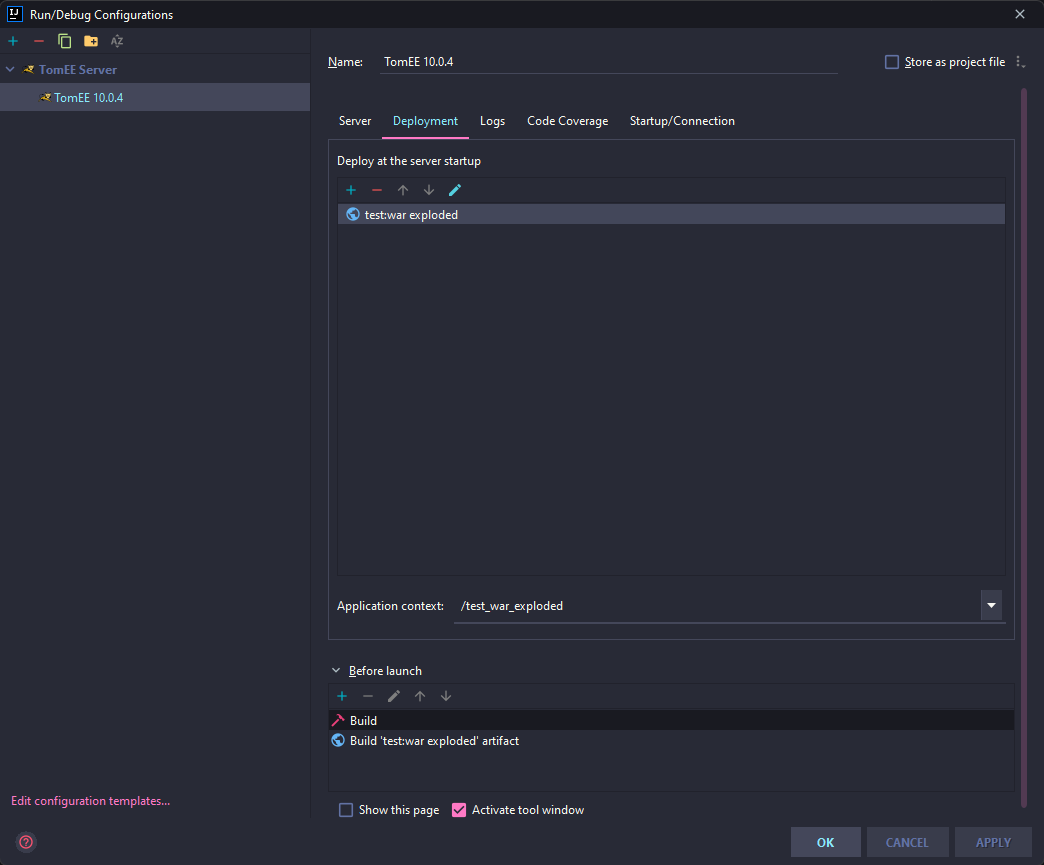
Task: Open the Application context dropdown
Action: (991, 605)
